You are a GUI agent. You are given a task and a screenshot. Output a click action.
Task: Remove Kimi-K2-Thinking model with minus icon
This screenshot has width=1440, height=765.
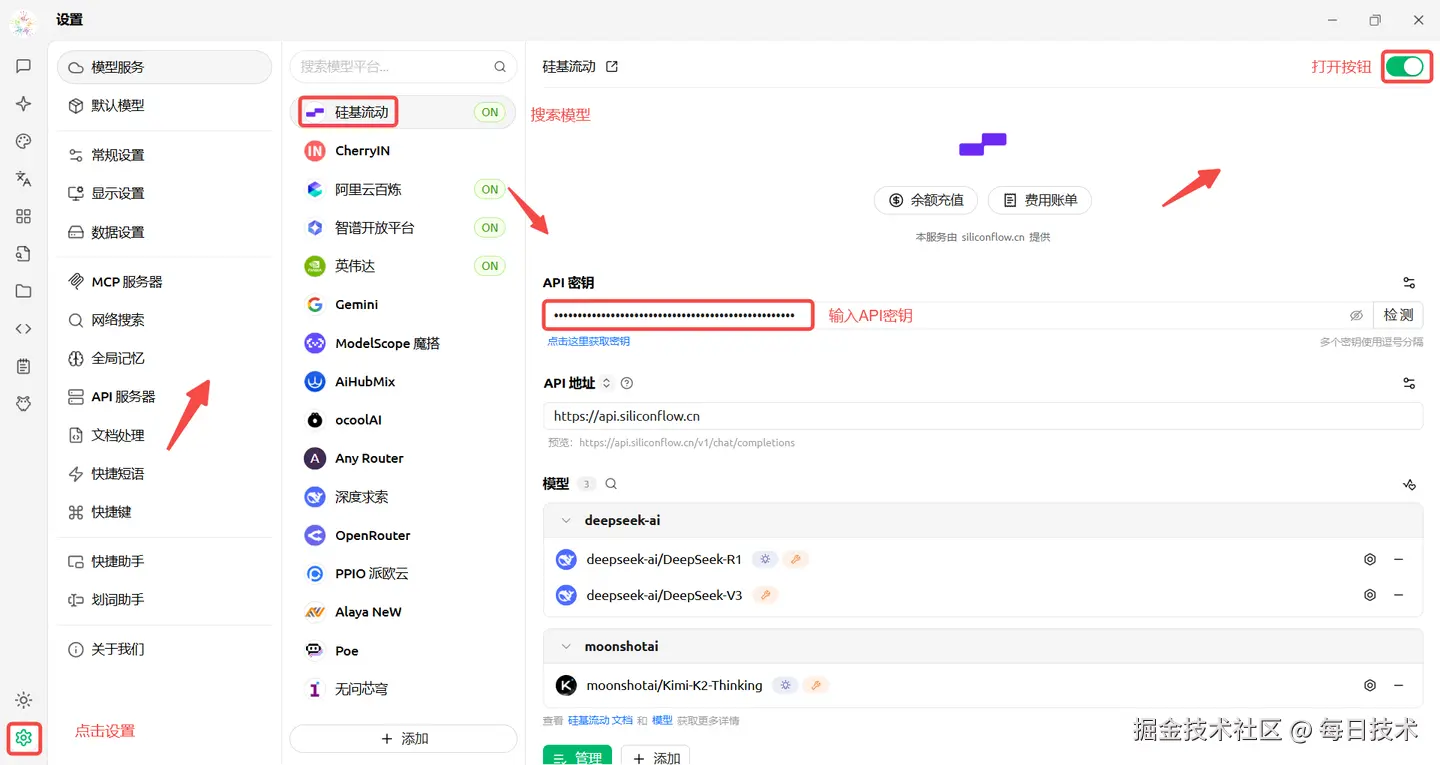tap(1399, 686)
